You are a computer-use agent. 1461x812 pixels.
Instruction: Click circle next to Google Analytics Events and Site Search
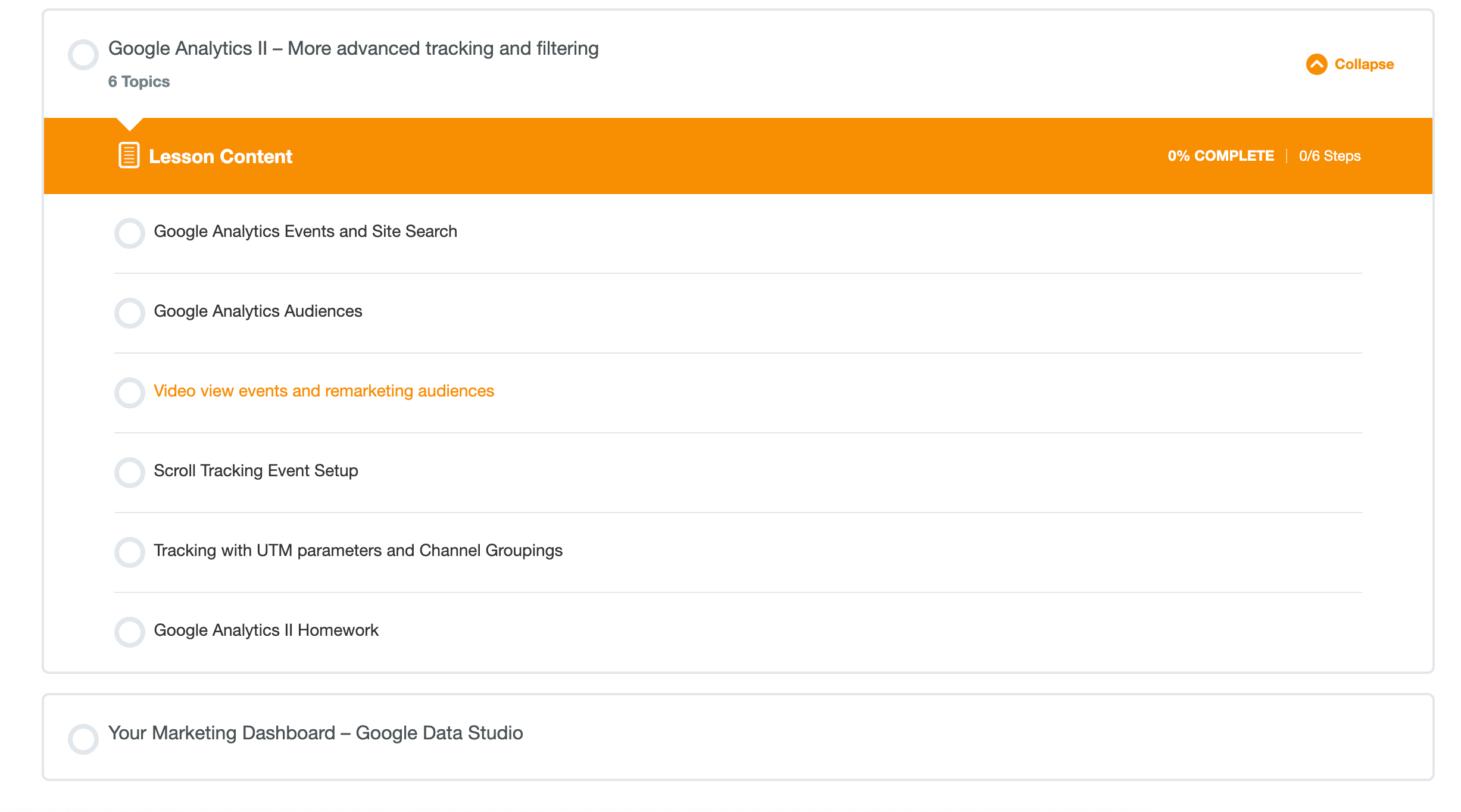pos(130,233)
